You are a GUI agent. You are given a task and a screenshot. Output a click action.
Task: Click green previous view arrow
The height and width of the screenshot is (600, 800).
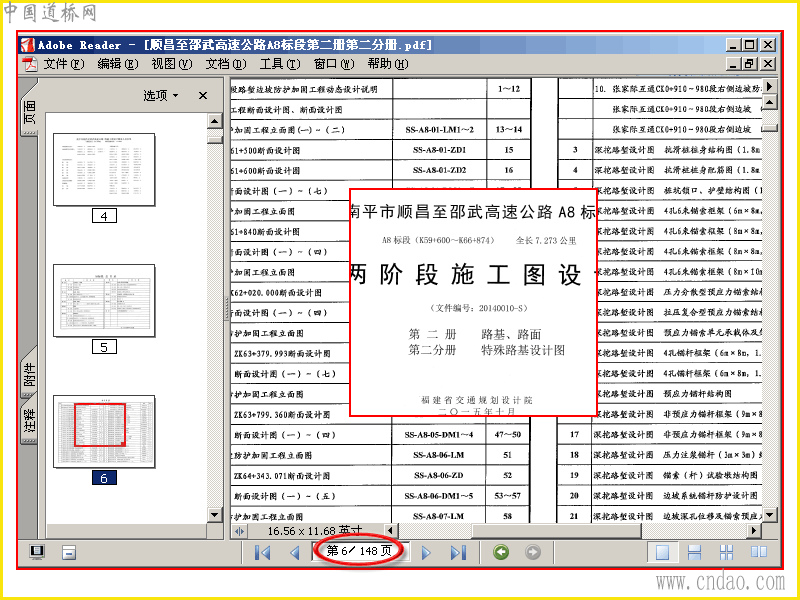tap(501, 552)
